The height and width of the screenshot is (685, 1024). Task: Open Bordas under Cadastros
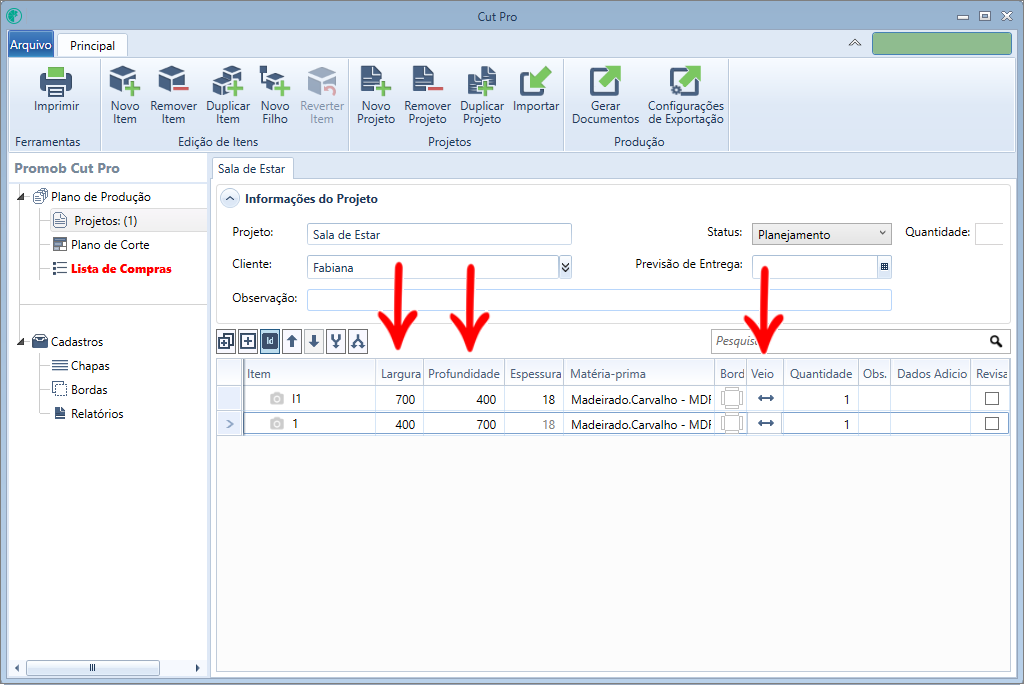point(89,390)
